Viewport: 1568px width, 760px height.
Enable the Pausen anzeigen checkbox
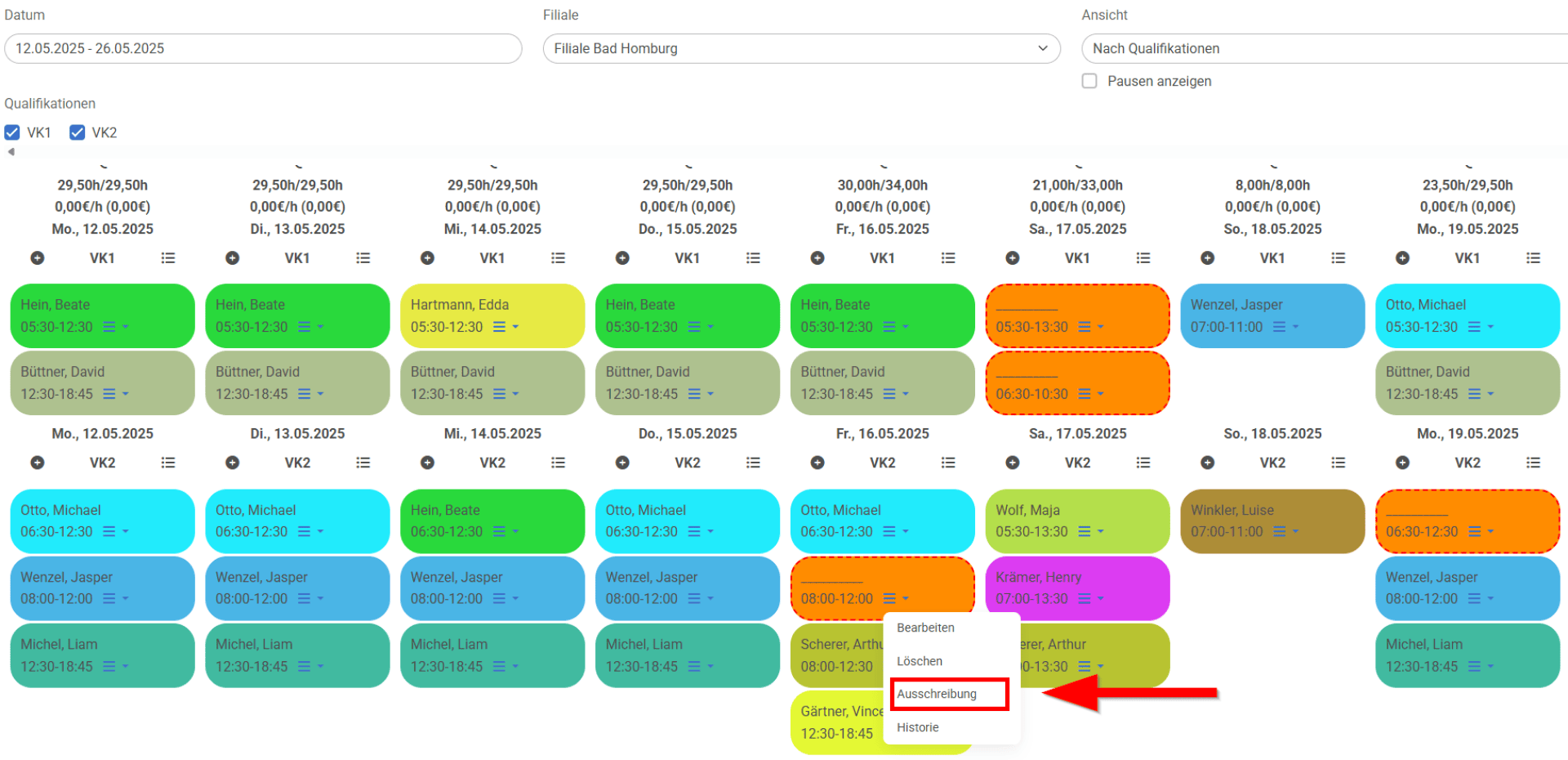(x=1089, y=81)
